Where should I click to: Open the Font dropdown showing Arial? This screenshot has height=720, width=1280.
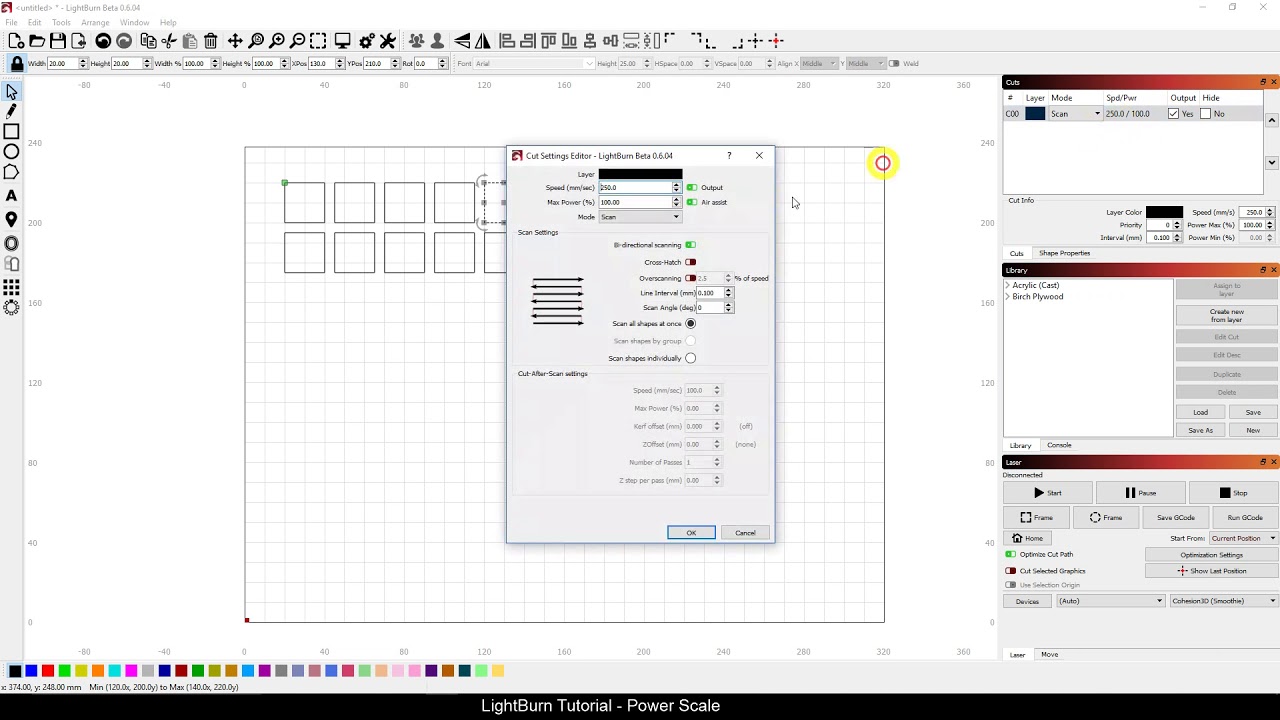pos(534,64)
